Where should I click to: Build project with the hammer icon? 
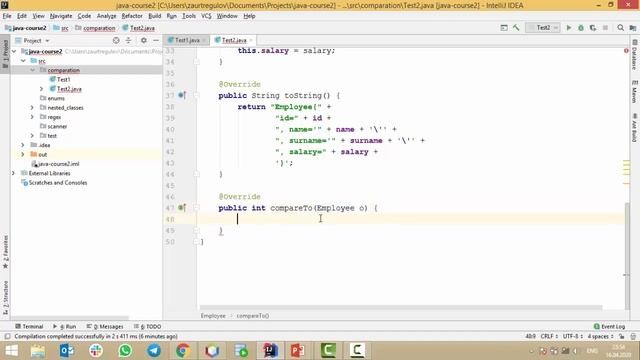[x=516, y=28]
